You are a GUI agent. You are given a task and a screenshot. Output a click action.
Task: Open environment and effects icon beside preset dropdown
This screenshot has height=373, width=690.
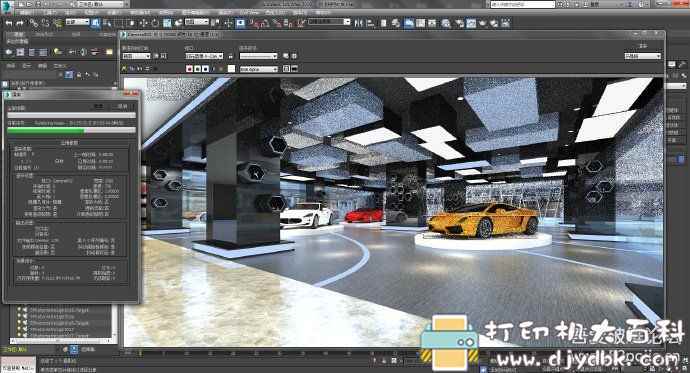click(294, 56)
